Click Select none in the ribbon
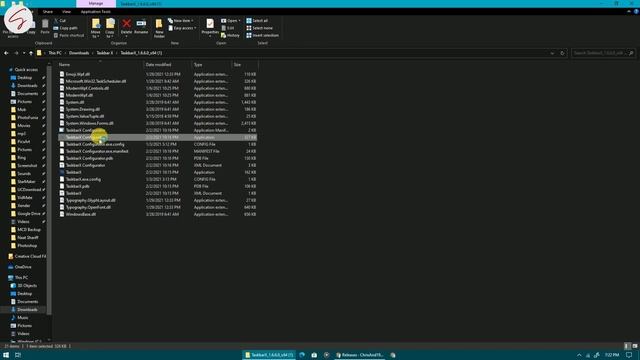 [x=259, y=28]
